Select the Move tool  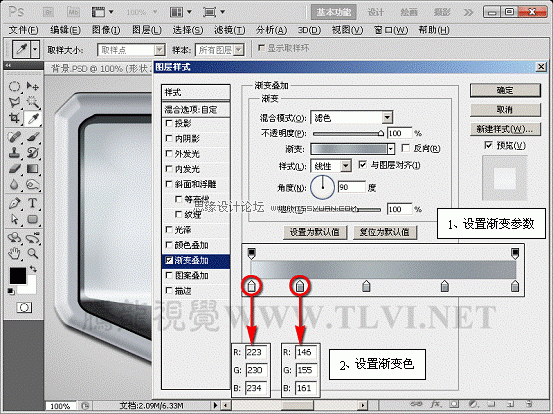coord(32,86)
